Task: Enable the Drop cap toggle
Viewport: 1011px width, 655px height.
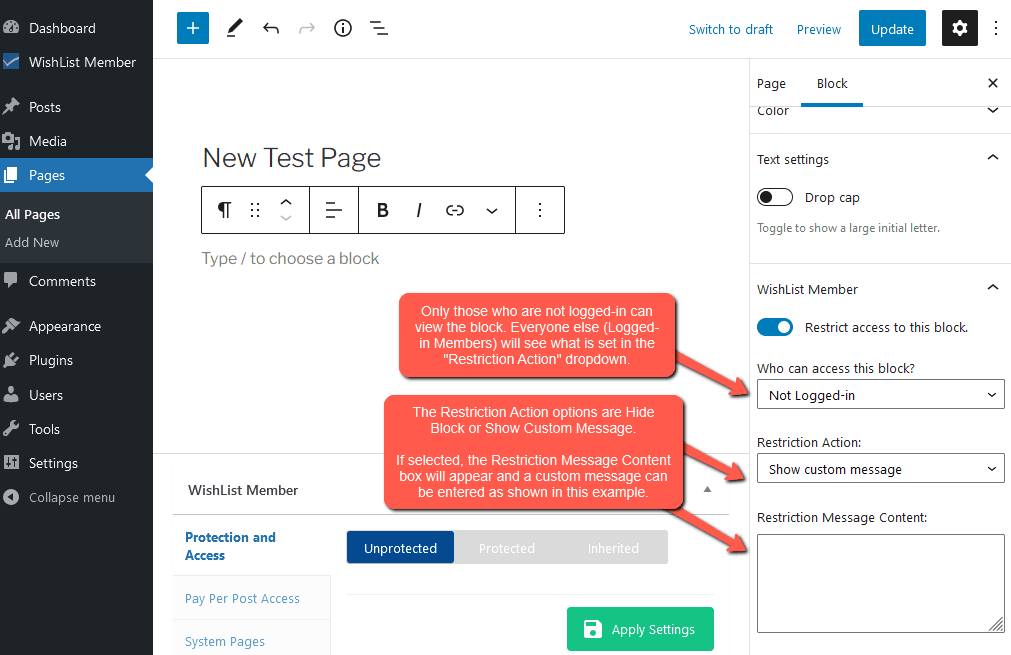Action: coord(774,197)
